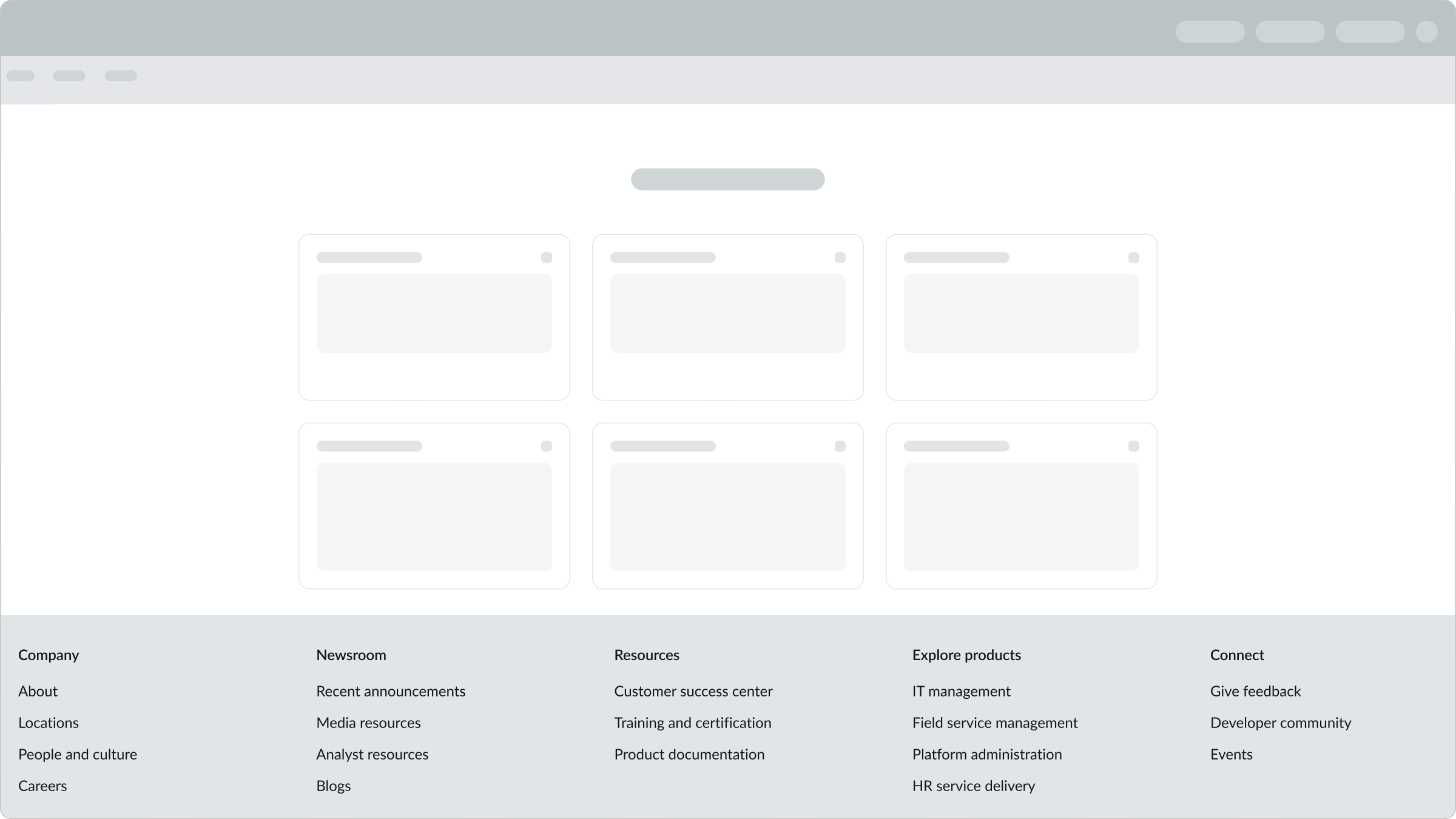
Task: Click the circular icon in the top-right header
Action: [1426, 31]
